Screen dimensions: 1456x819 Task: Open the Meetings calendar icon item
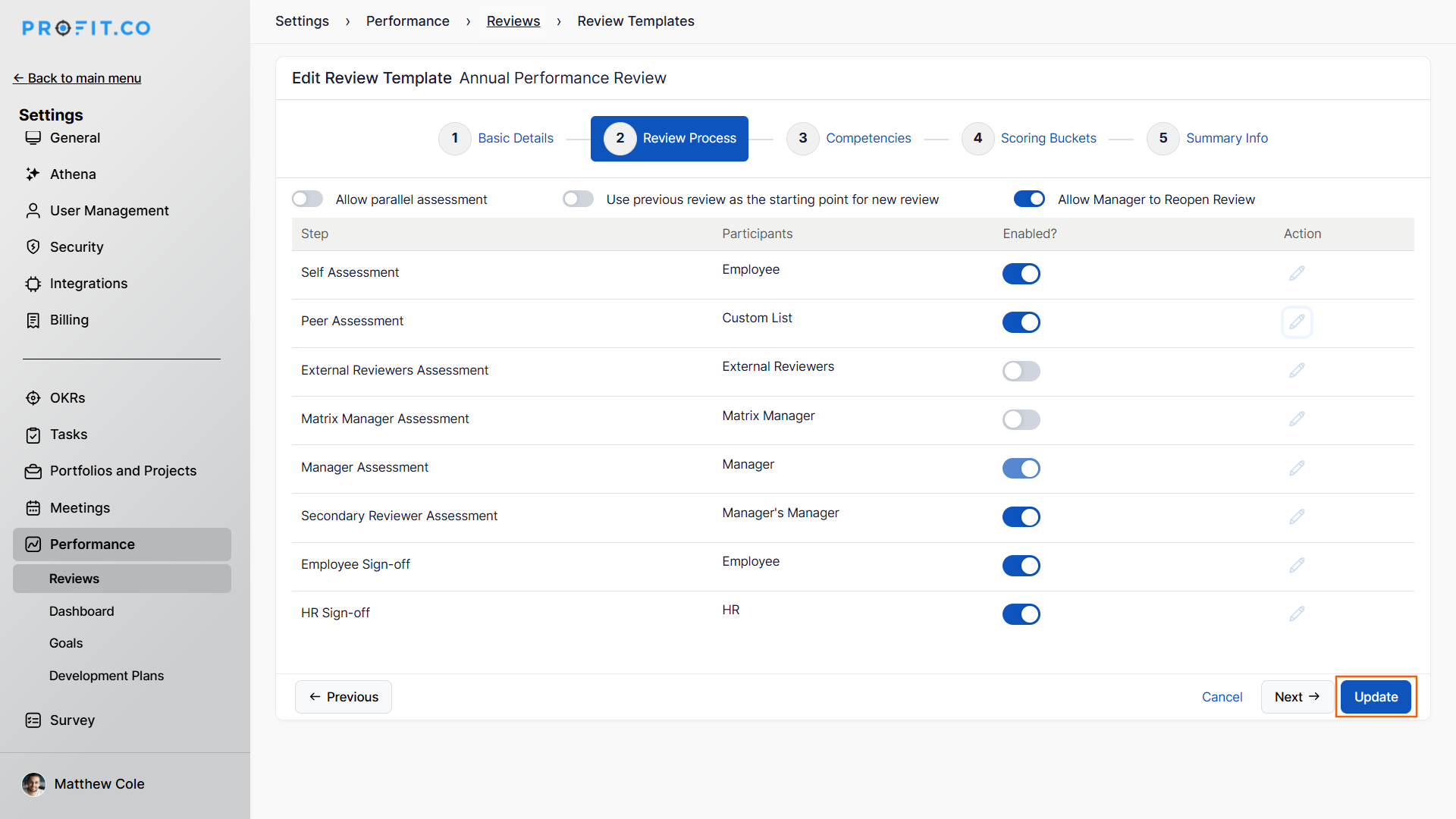click(x=33, y=508)
